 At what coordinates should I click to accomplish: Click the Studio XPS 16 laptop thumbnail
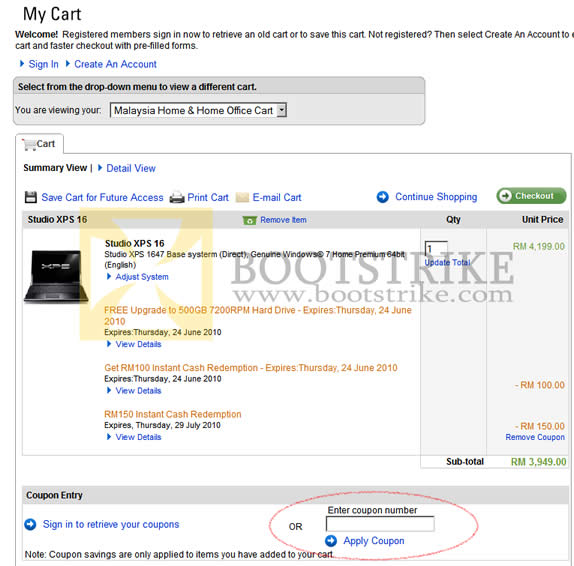pyautogui.click(x=56, y=277)
